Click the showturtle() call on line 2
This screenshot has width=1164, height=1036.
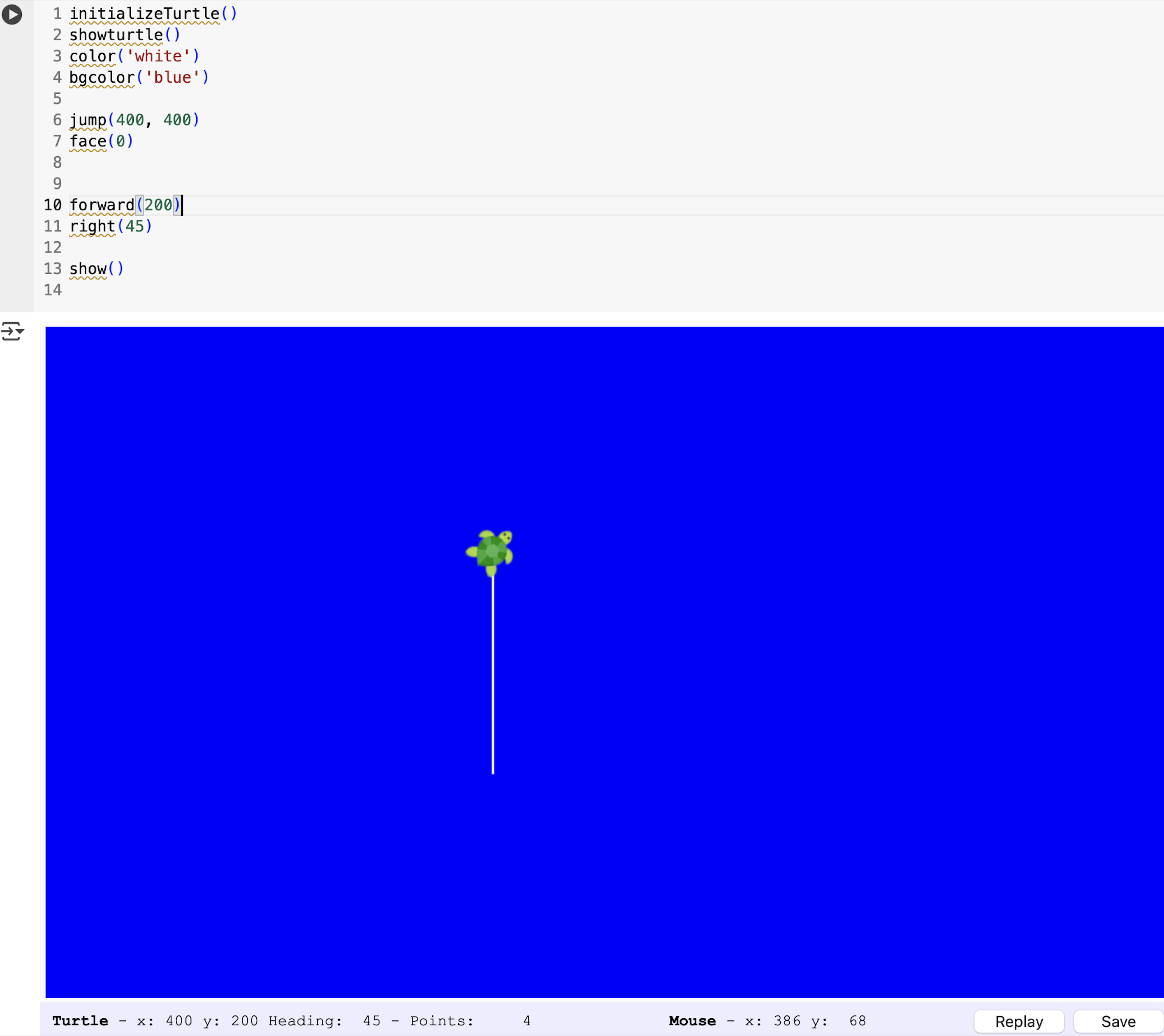tap(124, 35)
